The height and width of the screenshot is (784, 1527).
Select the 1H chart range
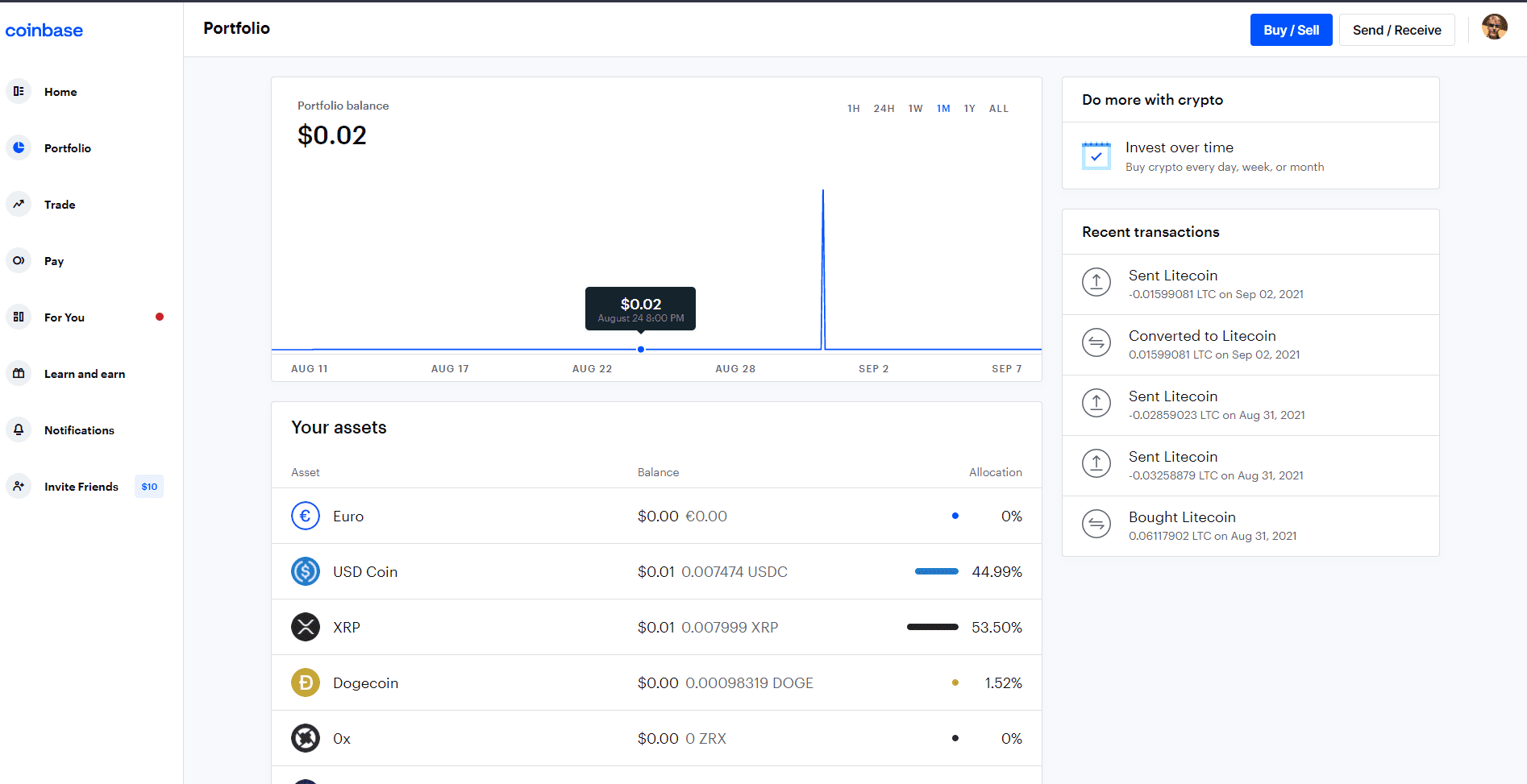(x=854, y=108)
